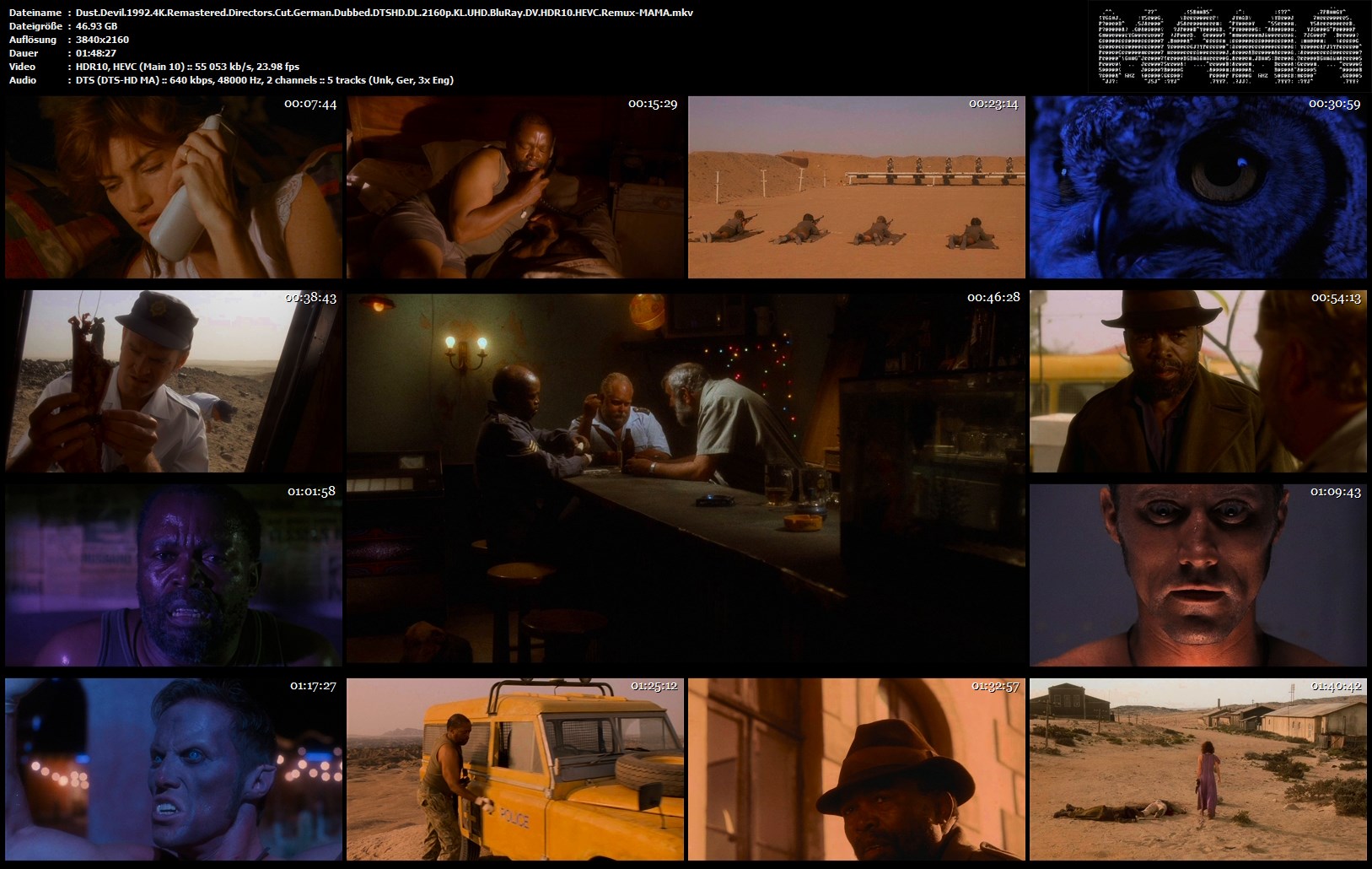The width and height of the screenshot is (1372, 869).
Task: Click the thumbnail stamped 01:01:58
Action: (x=174, y=575)
